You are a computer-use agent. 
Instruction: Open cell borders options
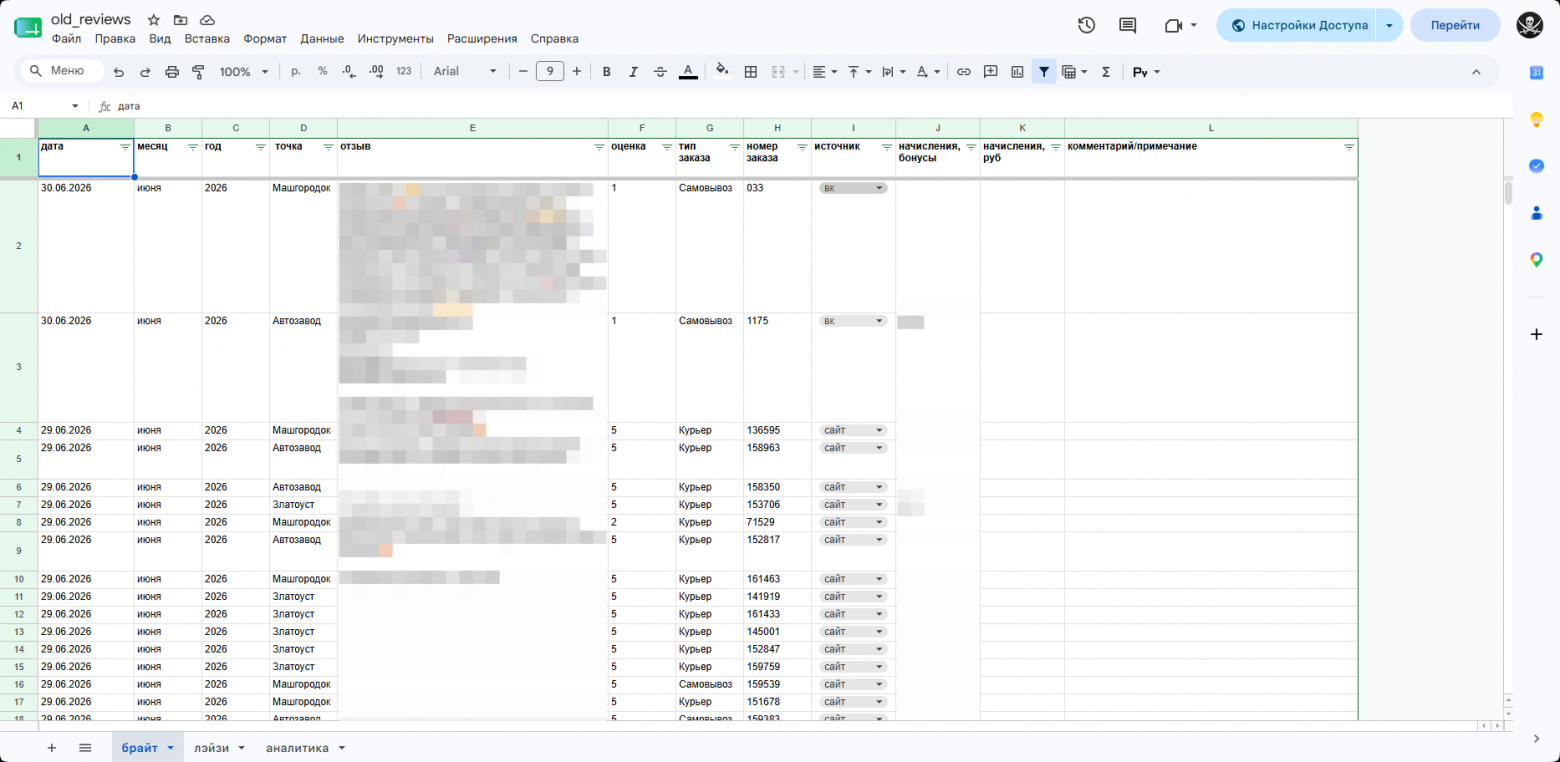coord(751,72)
